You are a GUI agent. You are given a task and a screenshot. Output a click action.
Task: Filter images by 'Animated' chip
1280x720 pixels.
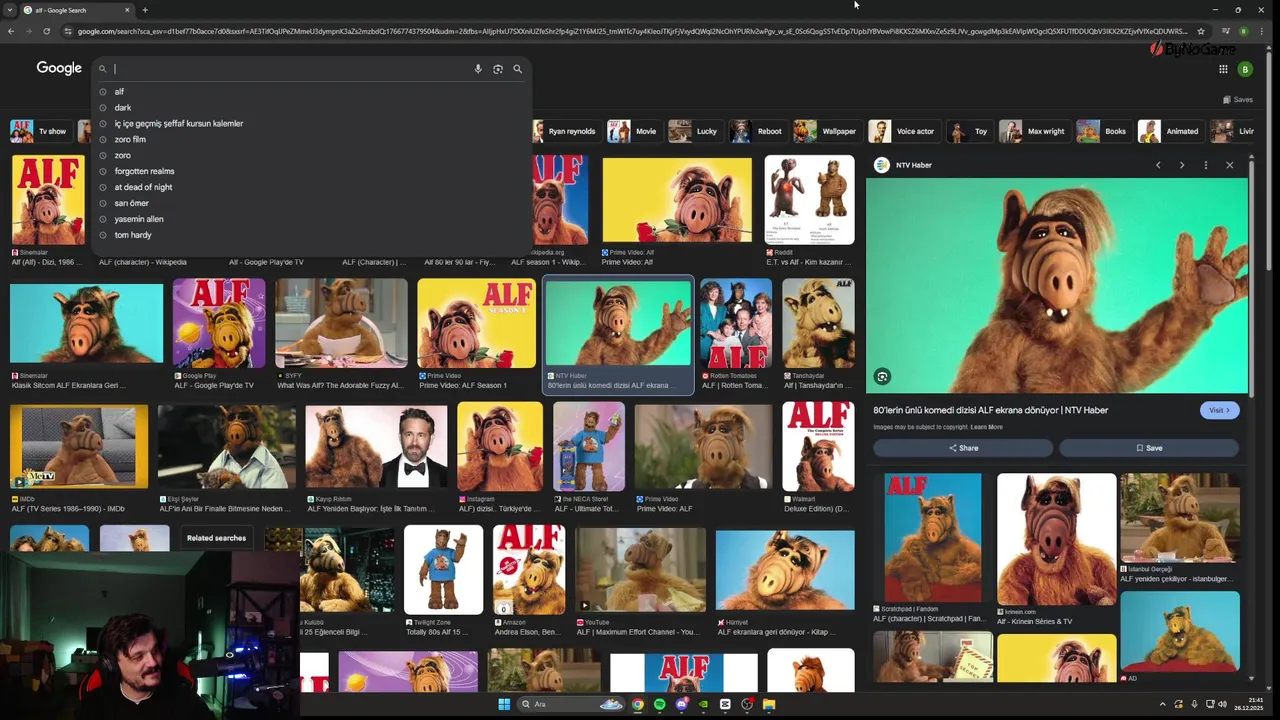click(1170, 131)
